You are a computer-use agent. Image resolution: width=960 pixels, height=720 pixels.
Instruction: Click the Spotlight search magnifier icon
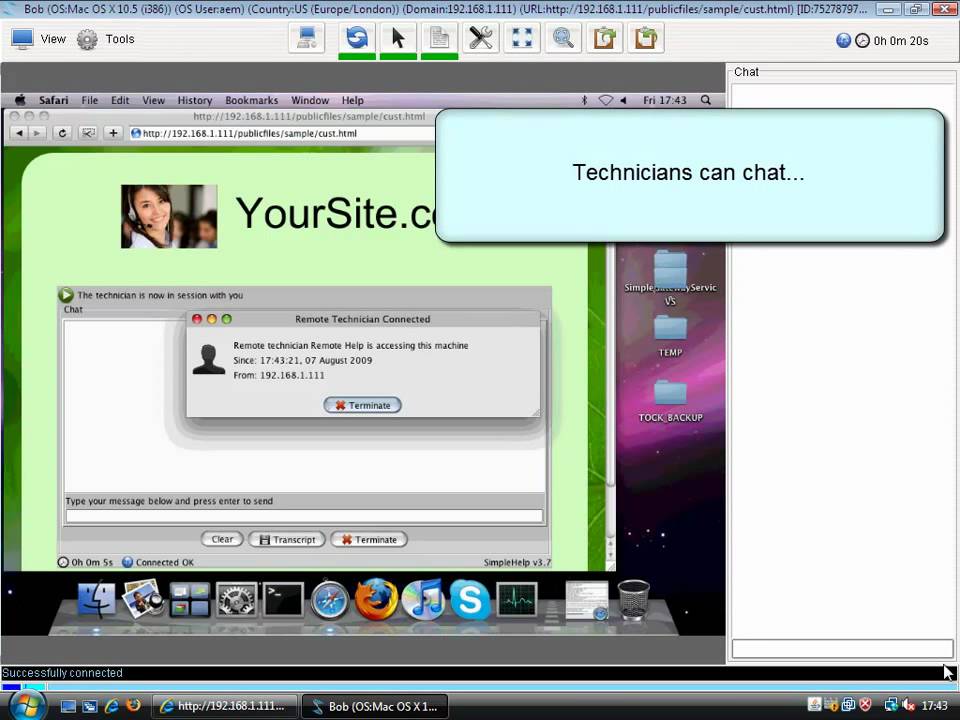(x=706, y=100)
